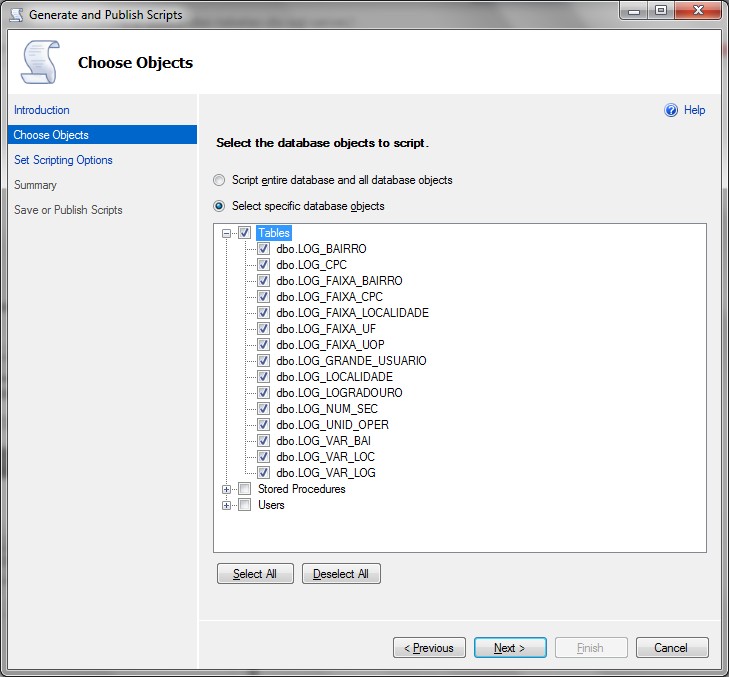Toggle dbo.LOG_FAIXA_CPC checkbox
This screenshot has height=677, width=729.
(x=263, y=297)
